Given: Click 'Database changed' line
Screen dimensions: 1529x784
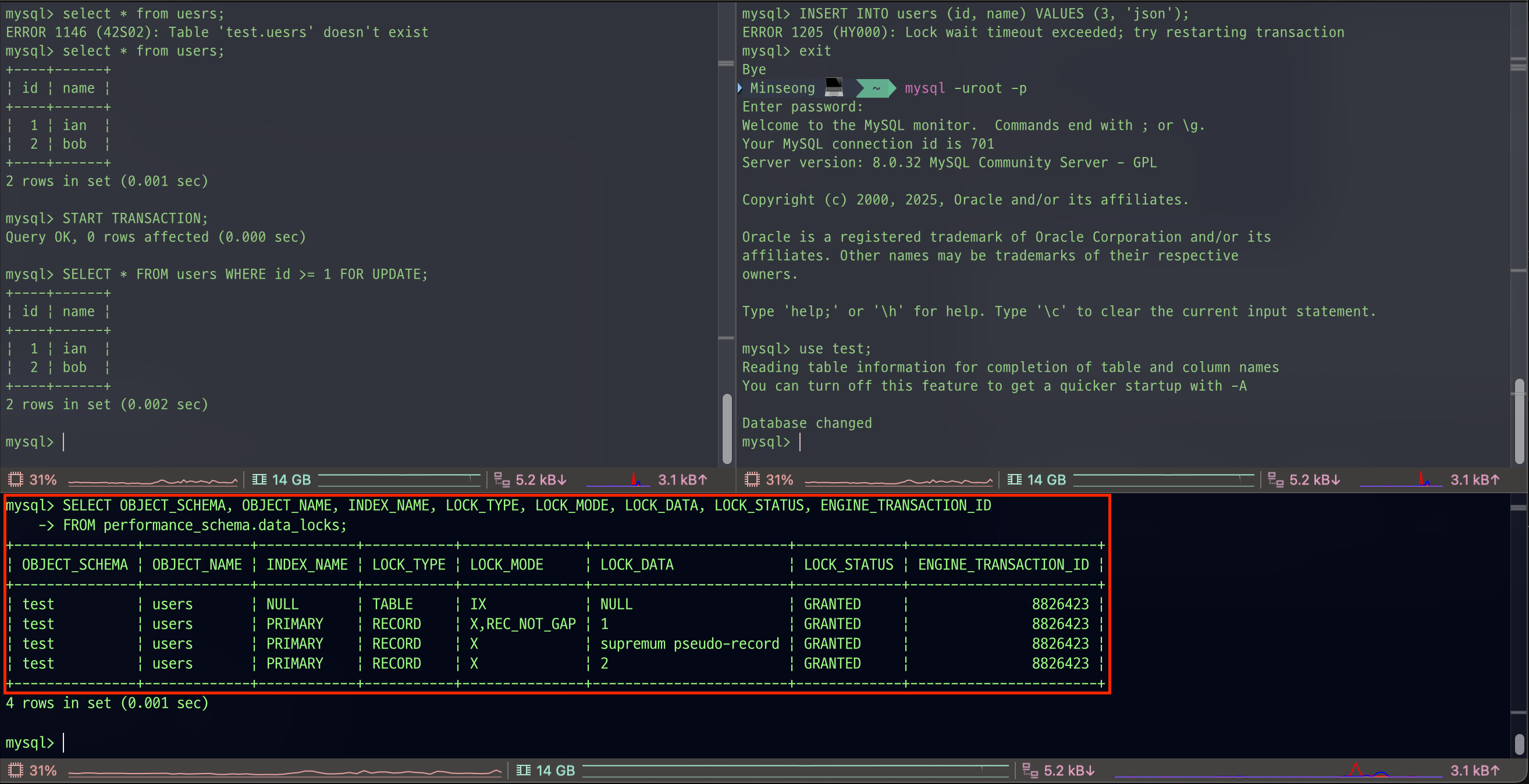Looking at the screenshot, I should coord(806,423).
